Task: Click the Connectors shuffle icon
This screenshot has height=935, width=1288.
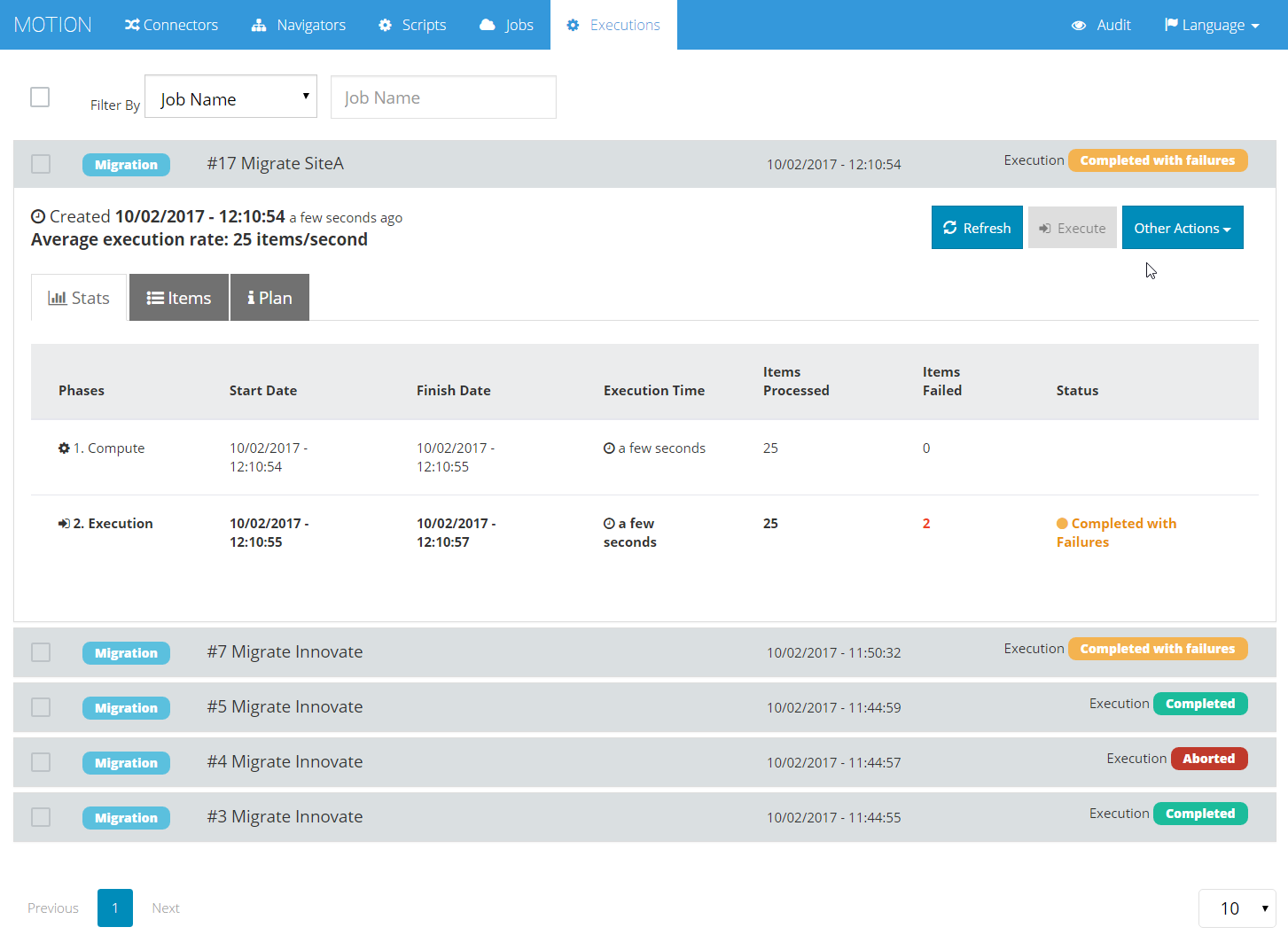Action: (132, 25)
